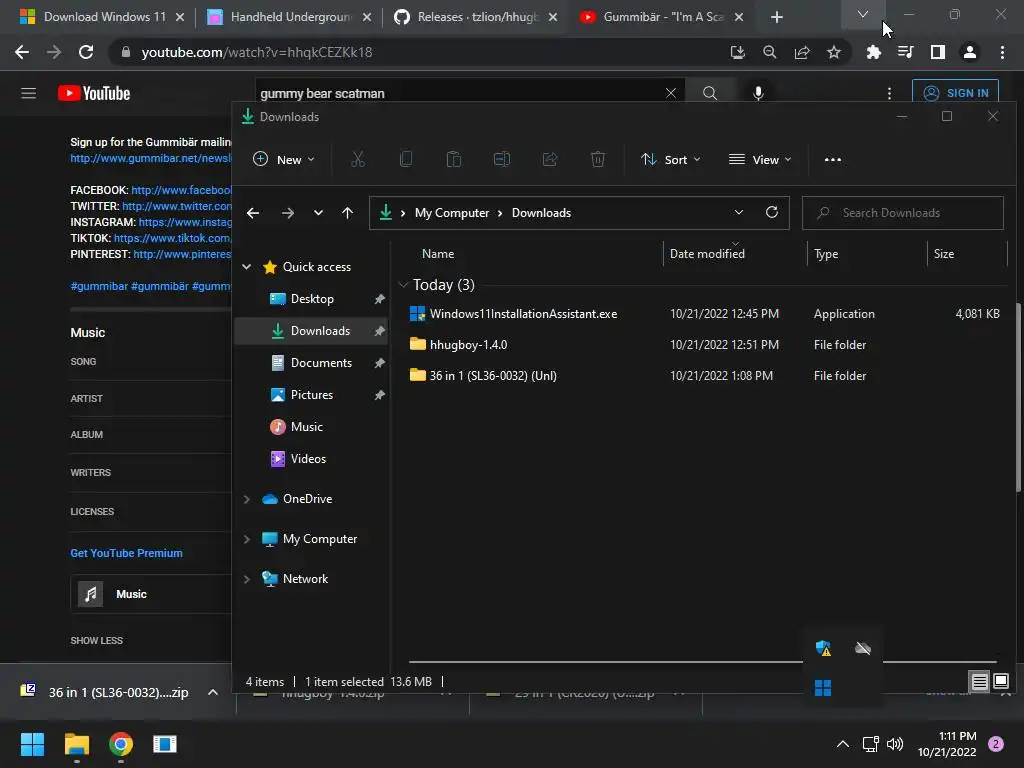Click the Copy icon in Explorer toolbar
The image size is (1024, 768).
[x=406, y=159]
